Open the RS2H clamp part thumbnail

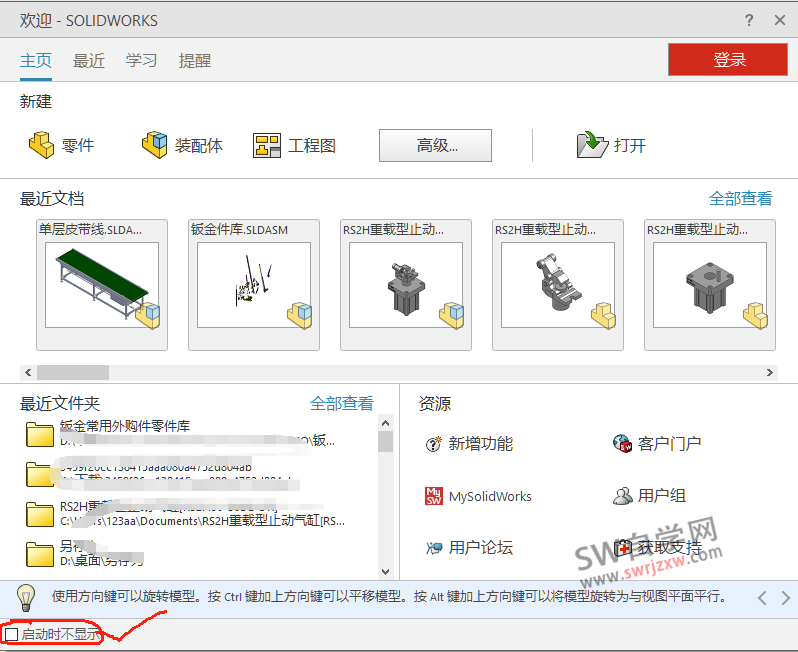click(x=558, y=285)
